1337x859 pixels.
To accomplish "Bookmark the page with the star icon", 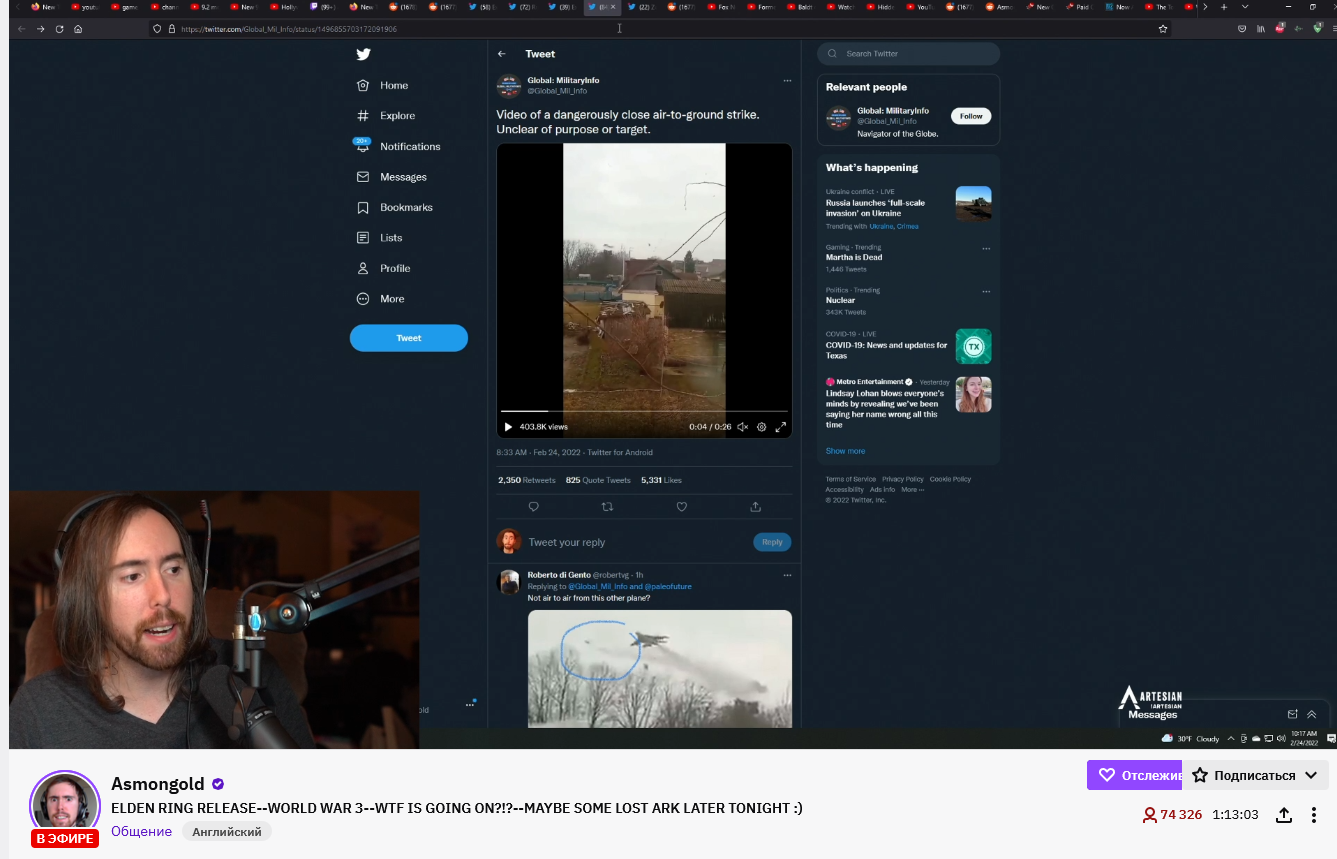I will (x=1163, y=29).
